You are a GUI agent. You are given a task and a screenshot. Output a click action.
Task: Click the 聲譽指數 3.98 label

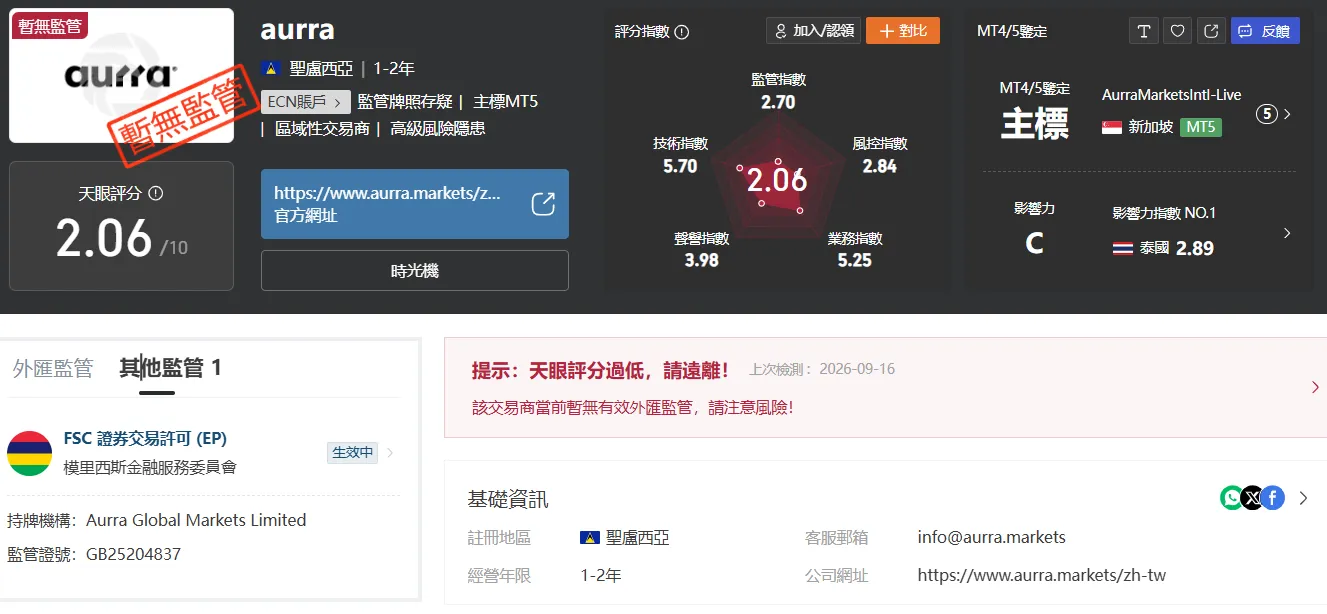click(x=701, y=249)
